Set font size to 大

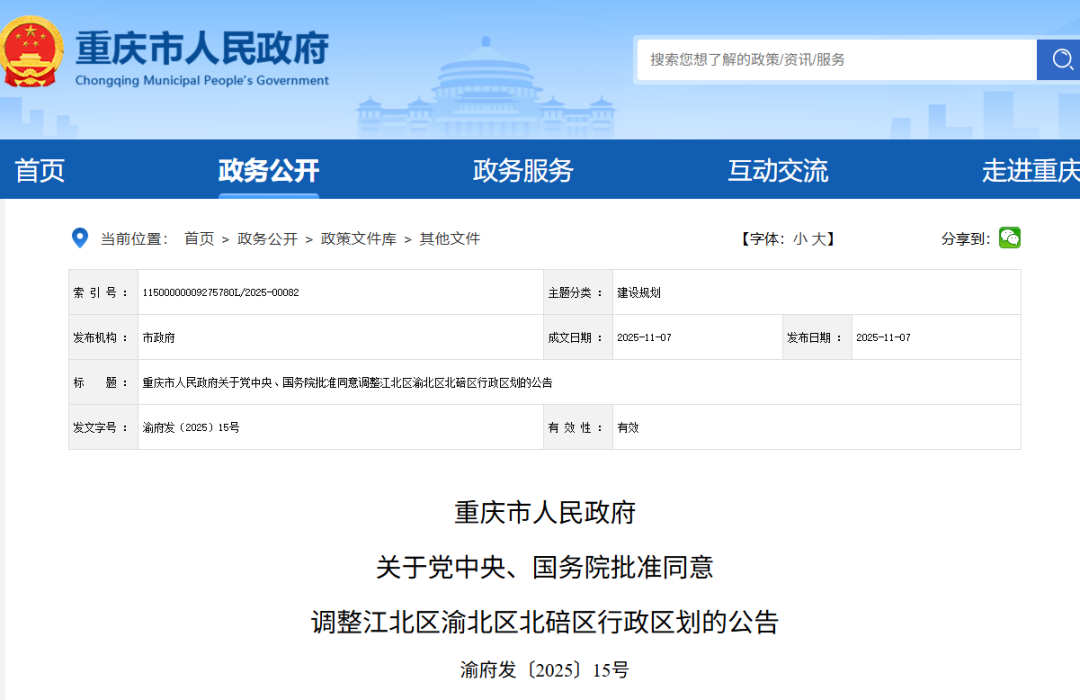819,239
